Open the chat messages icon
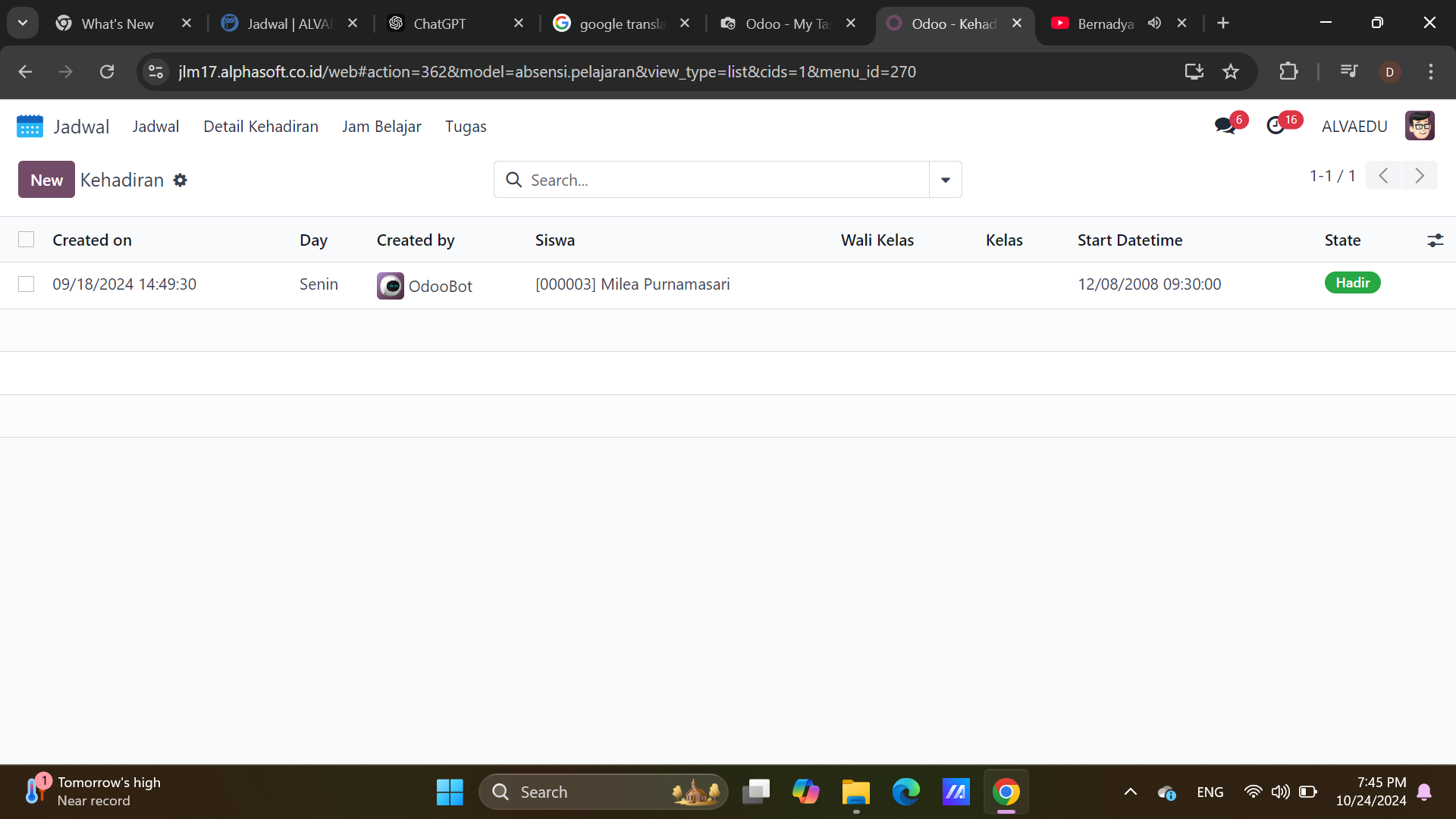Viewport: 1456px width, 819px height. coord(1225,126)
